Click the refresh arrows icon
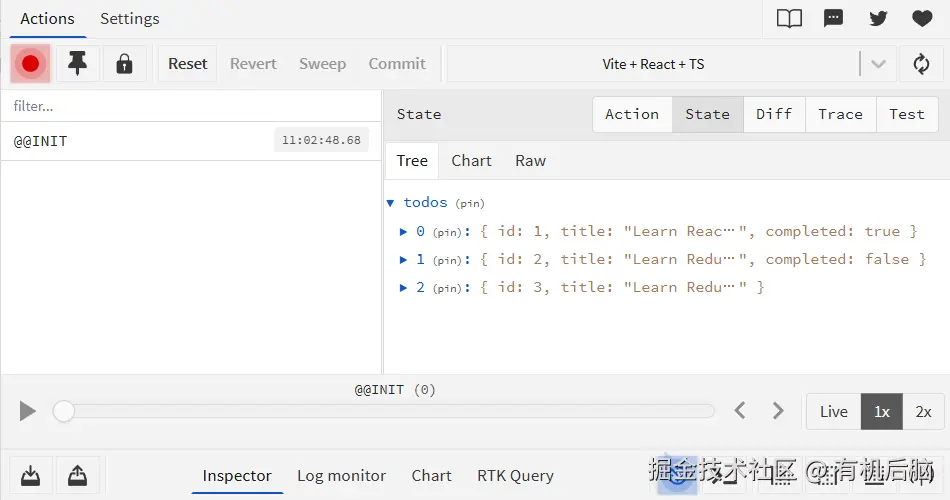The width and height of the screenshot is (950, 500). (x=921, y=64)
